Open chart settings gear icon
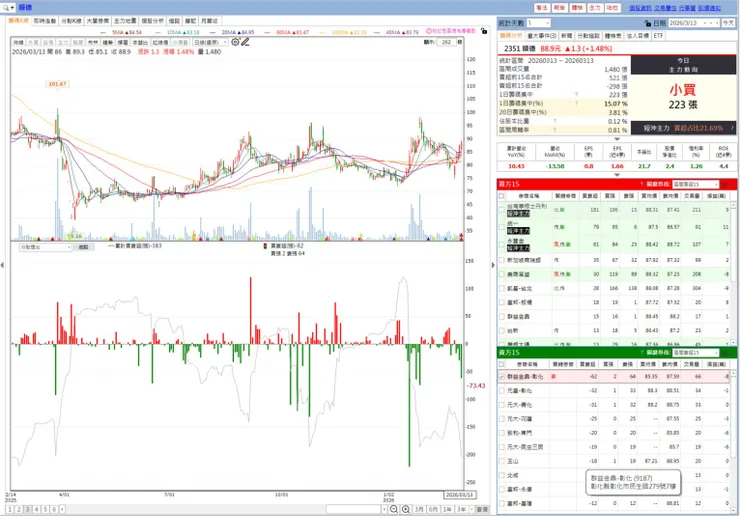 [235, 42]
